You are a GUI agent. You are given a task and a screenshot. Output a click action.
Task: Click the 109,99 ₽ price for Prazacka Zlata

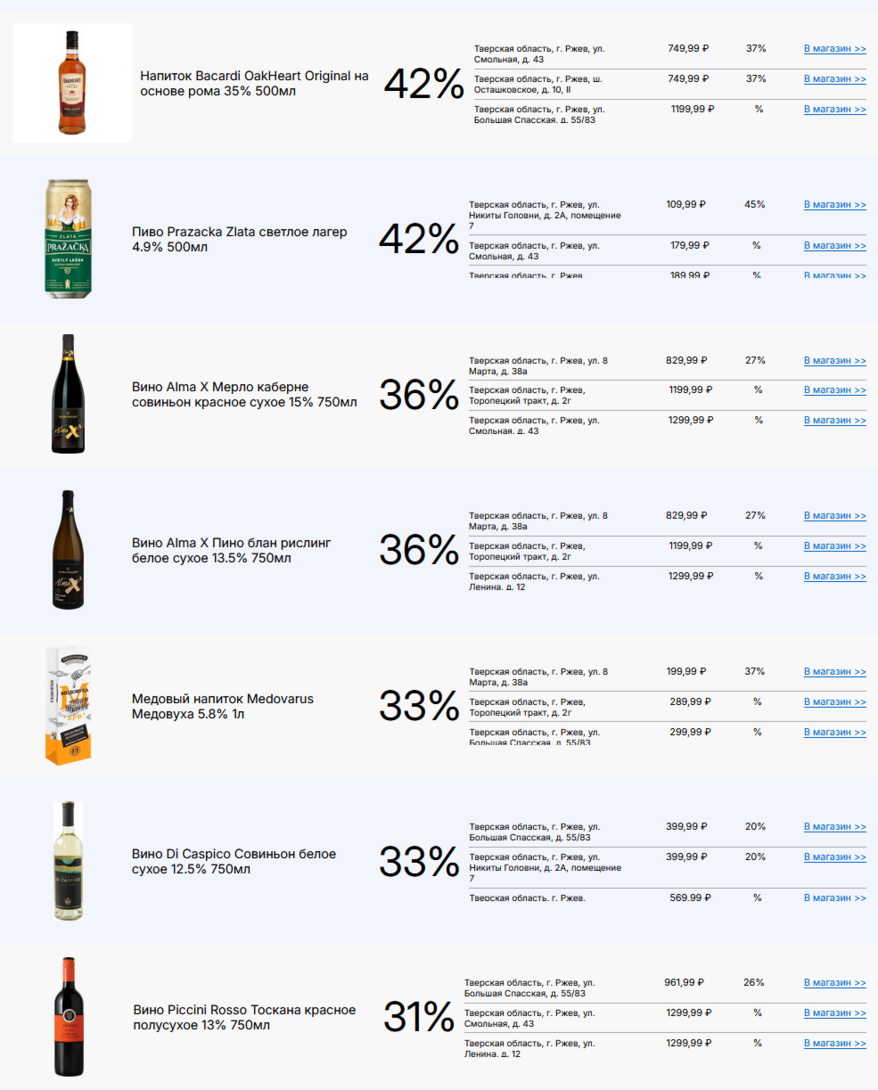pyautogui.click(x=686, y=204)
